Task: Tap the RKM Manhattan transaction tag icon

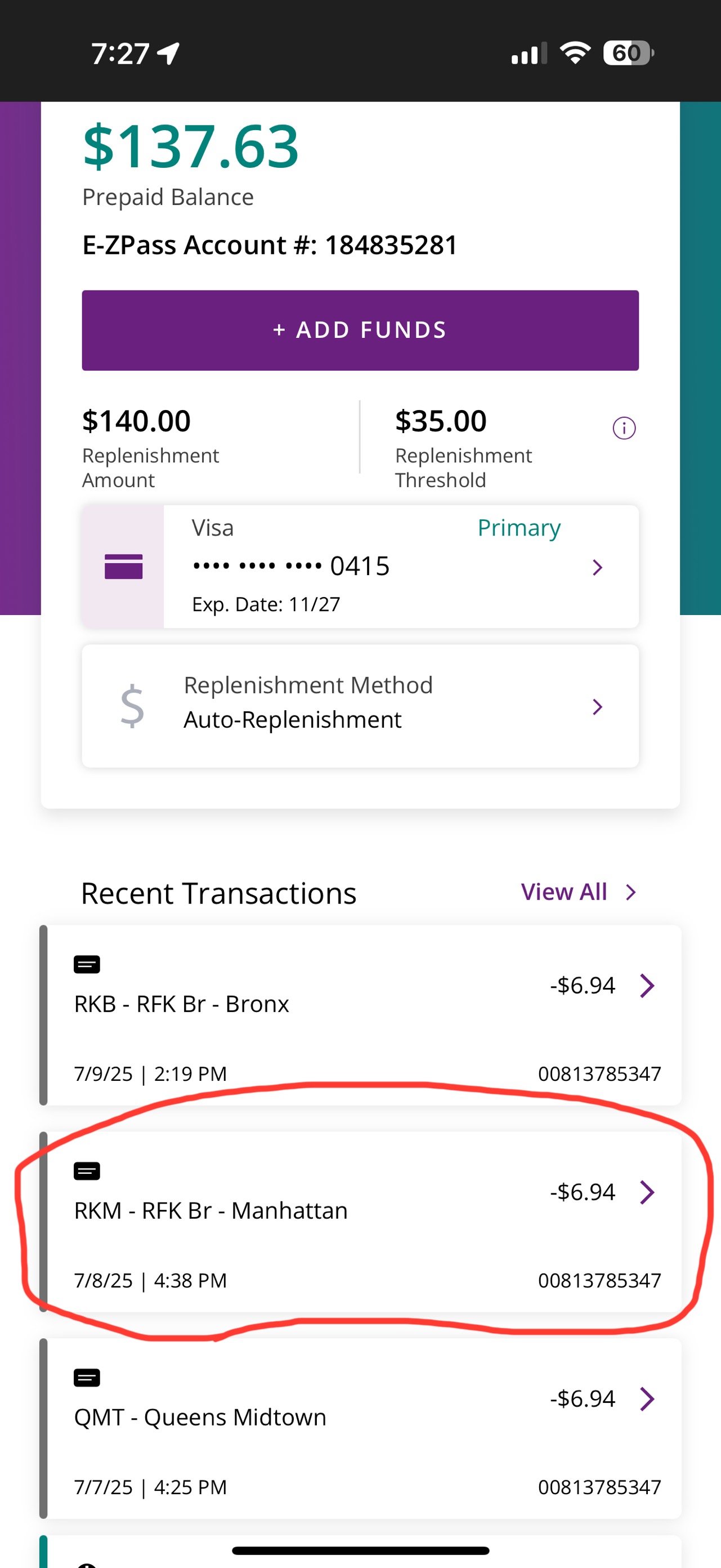Action: pyautogui.click(x=87, y=1171)
